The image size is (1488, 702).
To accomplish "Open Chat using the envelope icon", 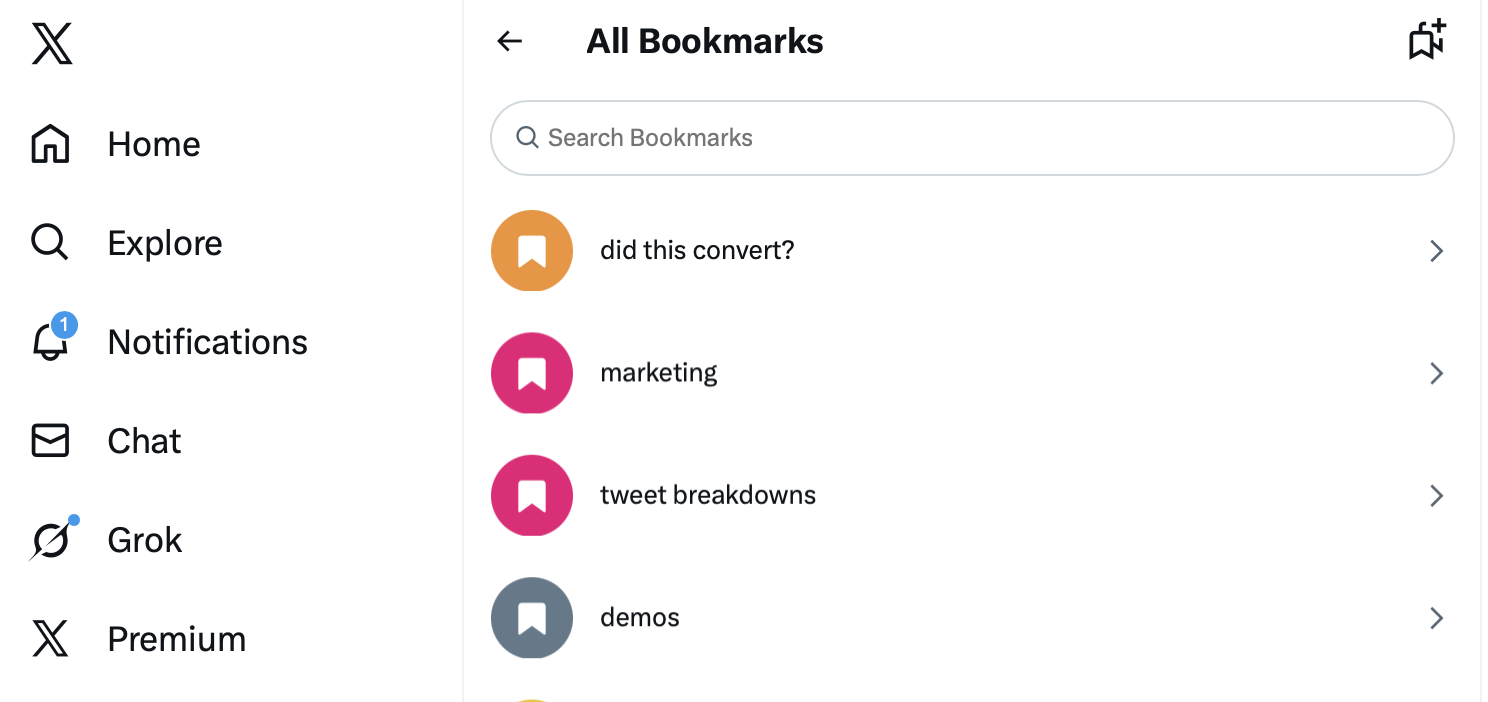I will (48, 440).
